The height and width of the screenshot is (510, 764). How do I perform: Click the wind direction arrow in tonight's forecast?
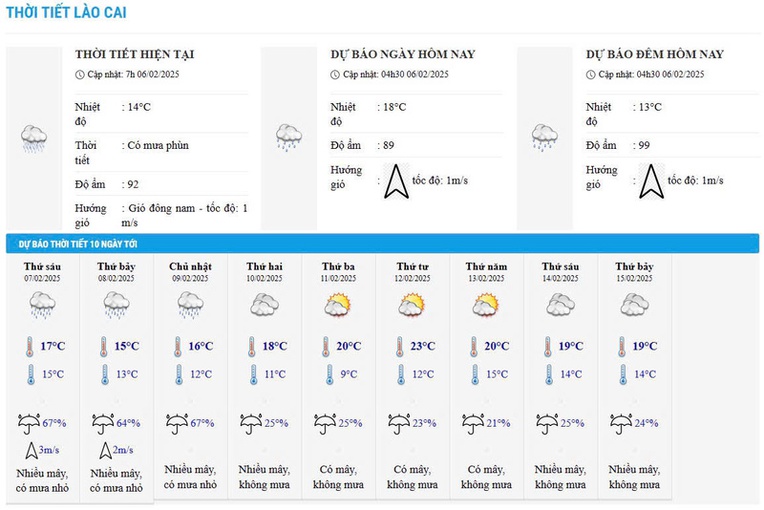[x=651, y=181]
